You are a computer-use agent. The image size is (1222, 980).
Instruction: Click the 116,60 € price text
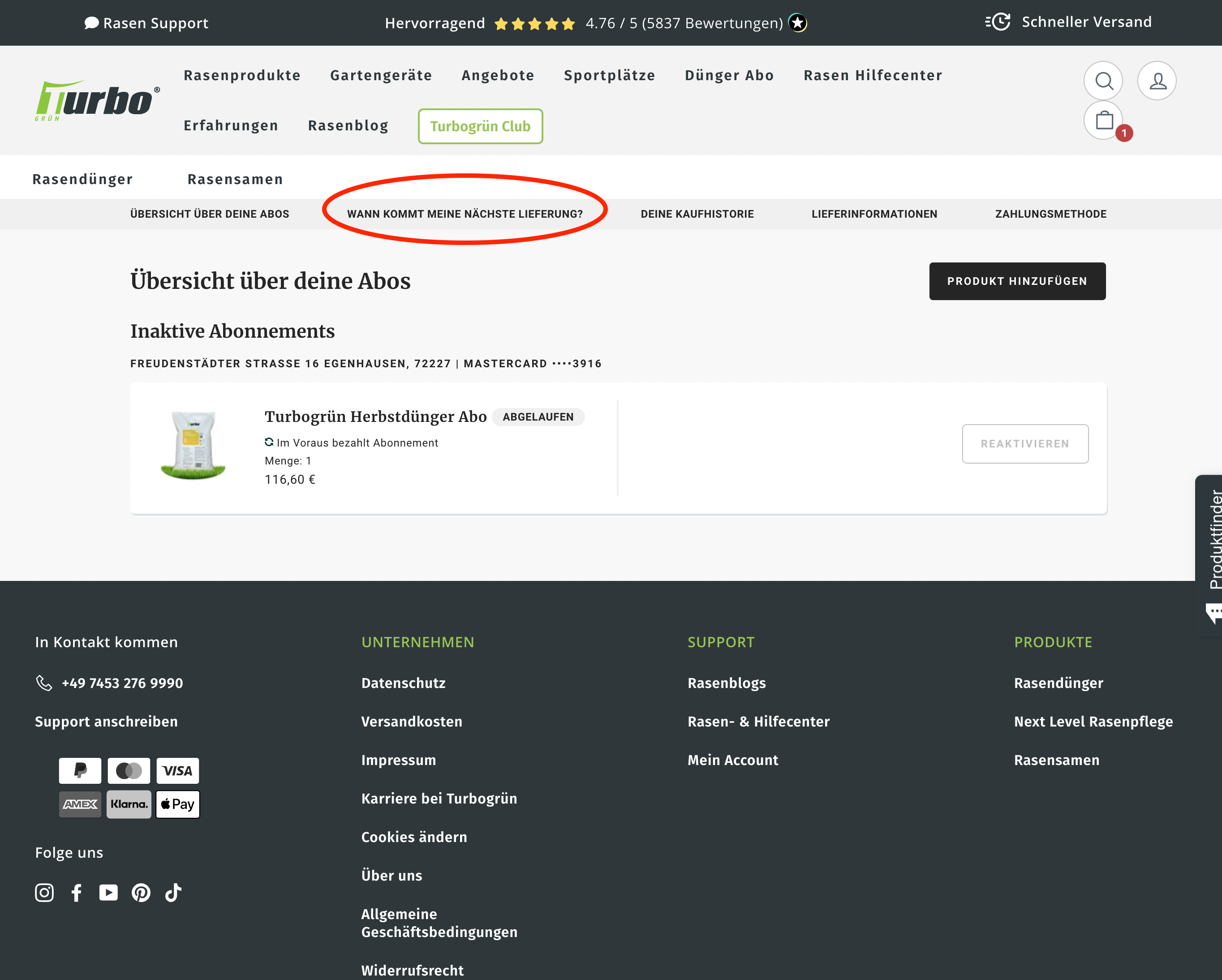pyautogui.click(x=290, y=480)
